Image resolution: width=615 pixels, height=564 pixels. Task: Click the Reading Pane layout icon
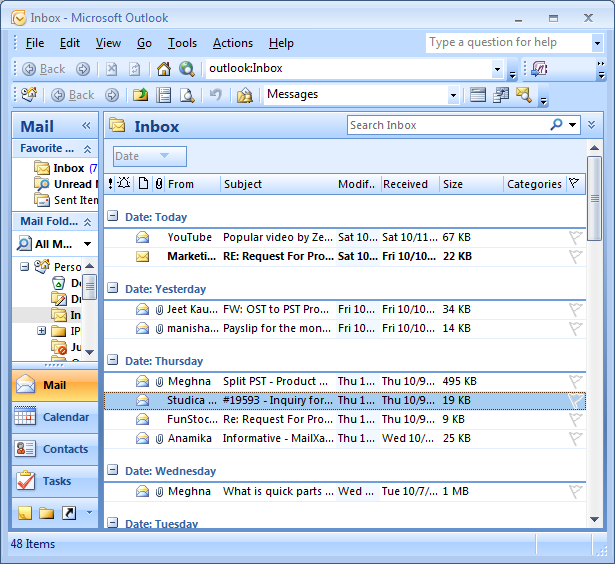point(164,95)
